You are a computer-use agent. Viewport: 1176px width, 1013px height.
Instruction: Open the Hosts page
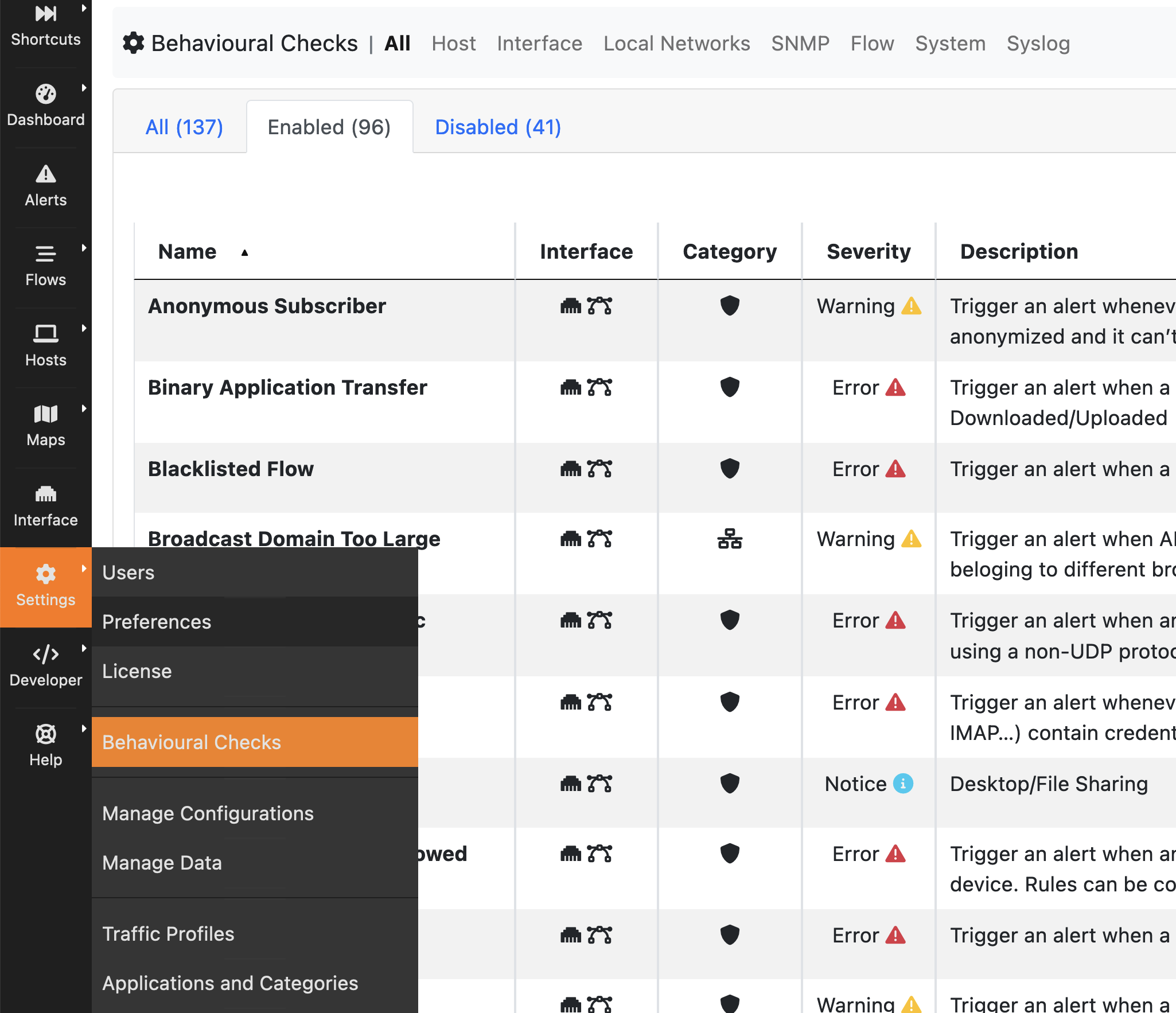pyautogui.click(x=46, y=344)
